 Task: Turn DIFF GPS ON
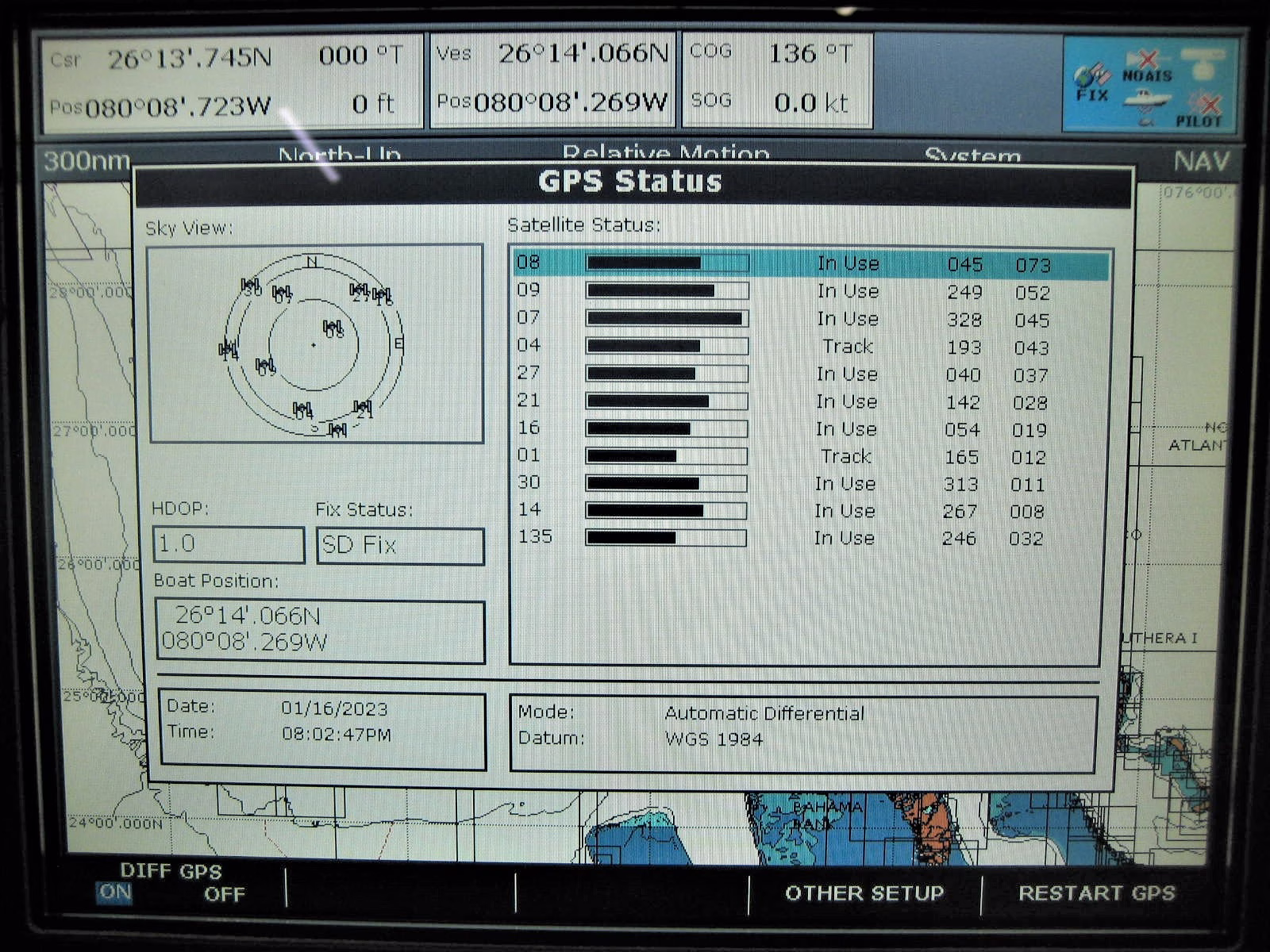coord(115,892)
